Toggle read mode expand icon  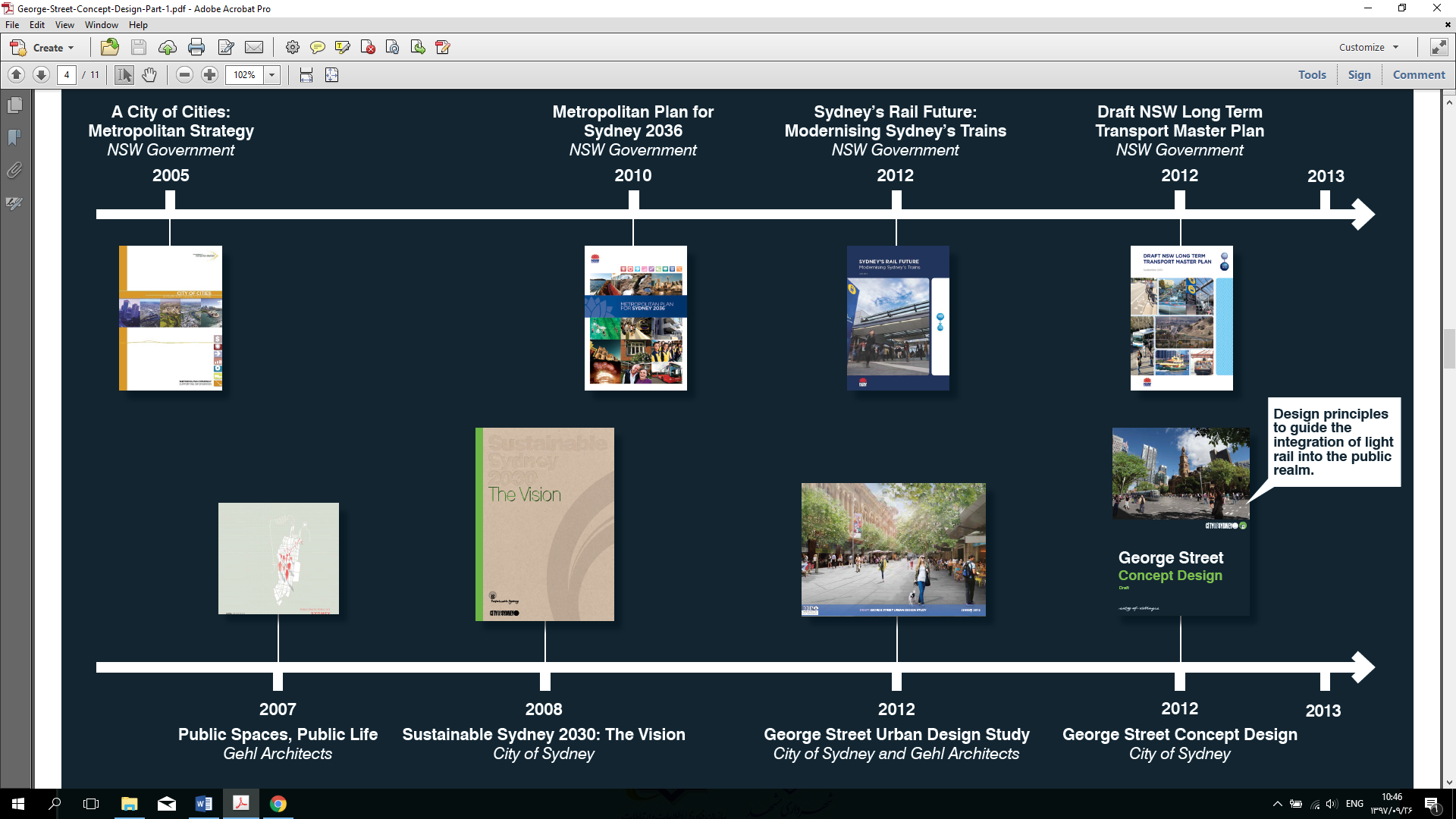[1439, 47]
